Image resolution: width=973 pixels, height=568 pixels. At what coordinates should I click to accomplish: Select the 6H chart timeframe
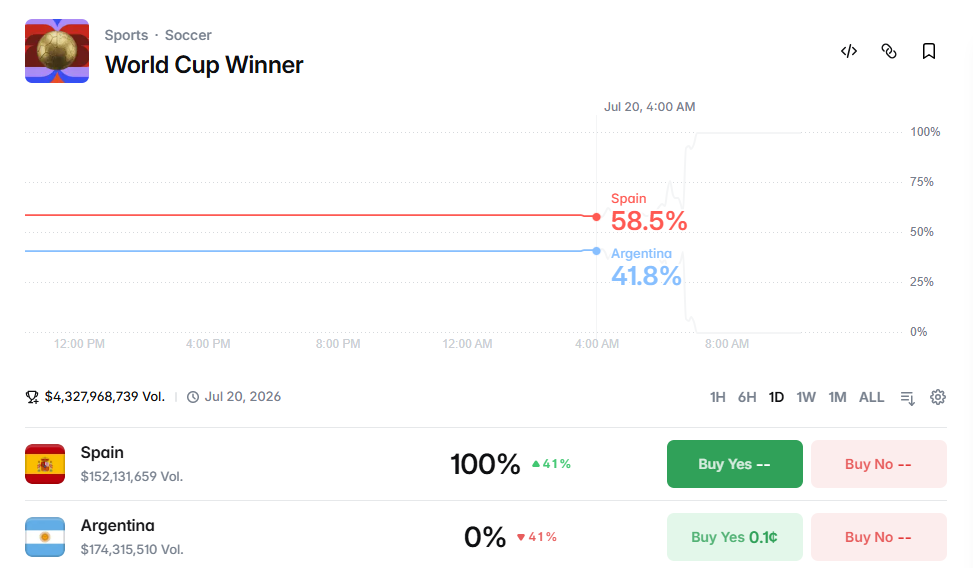coord(747,397)
